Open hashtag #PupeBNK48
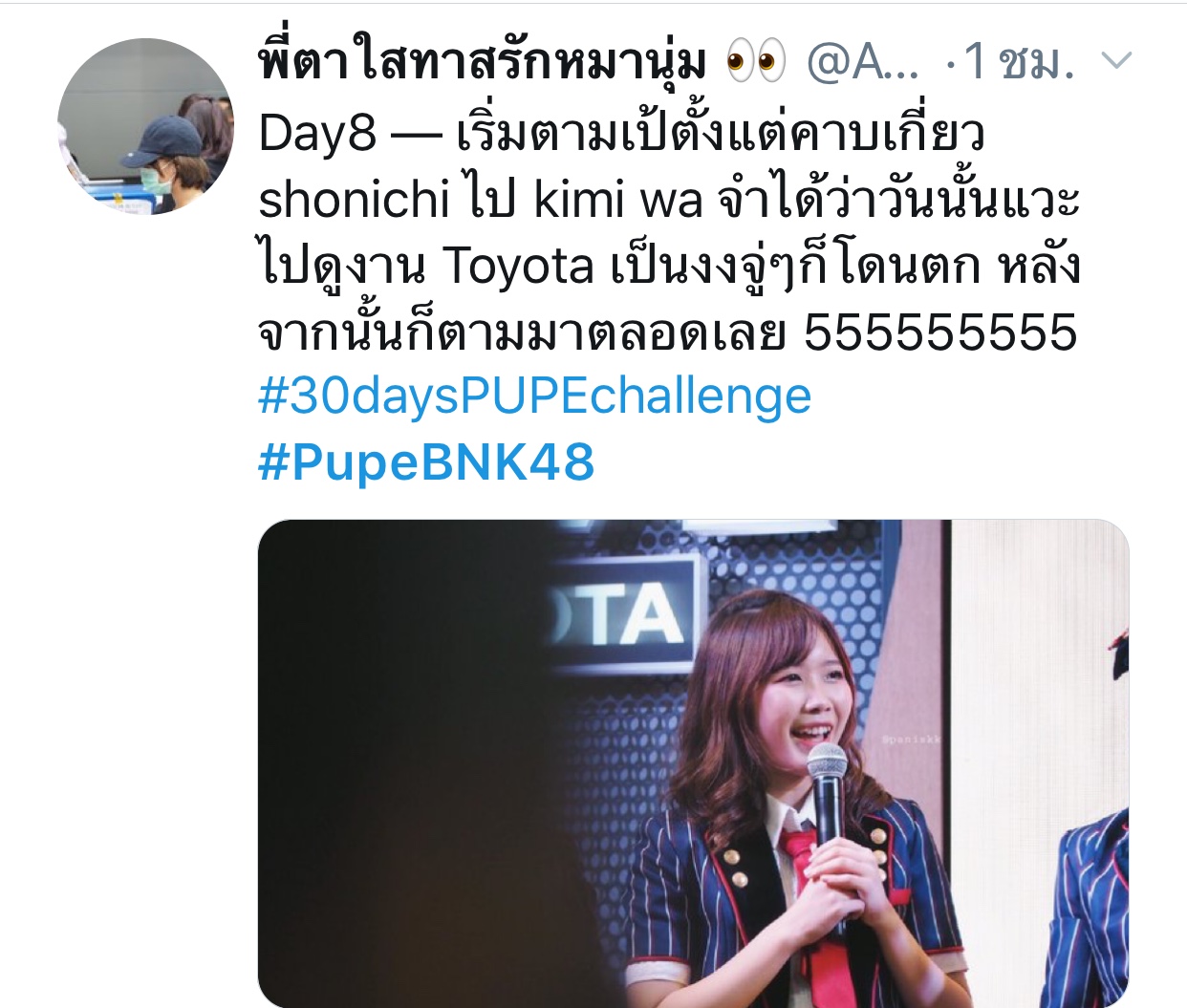The image size is (1187, 1008). (x=426, y=462)
